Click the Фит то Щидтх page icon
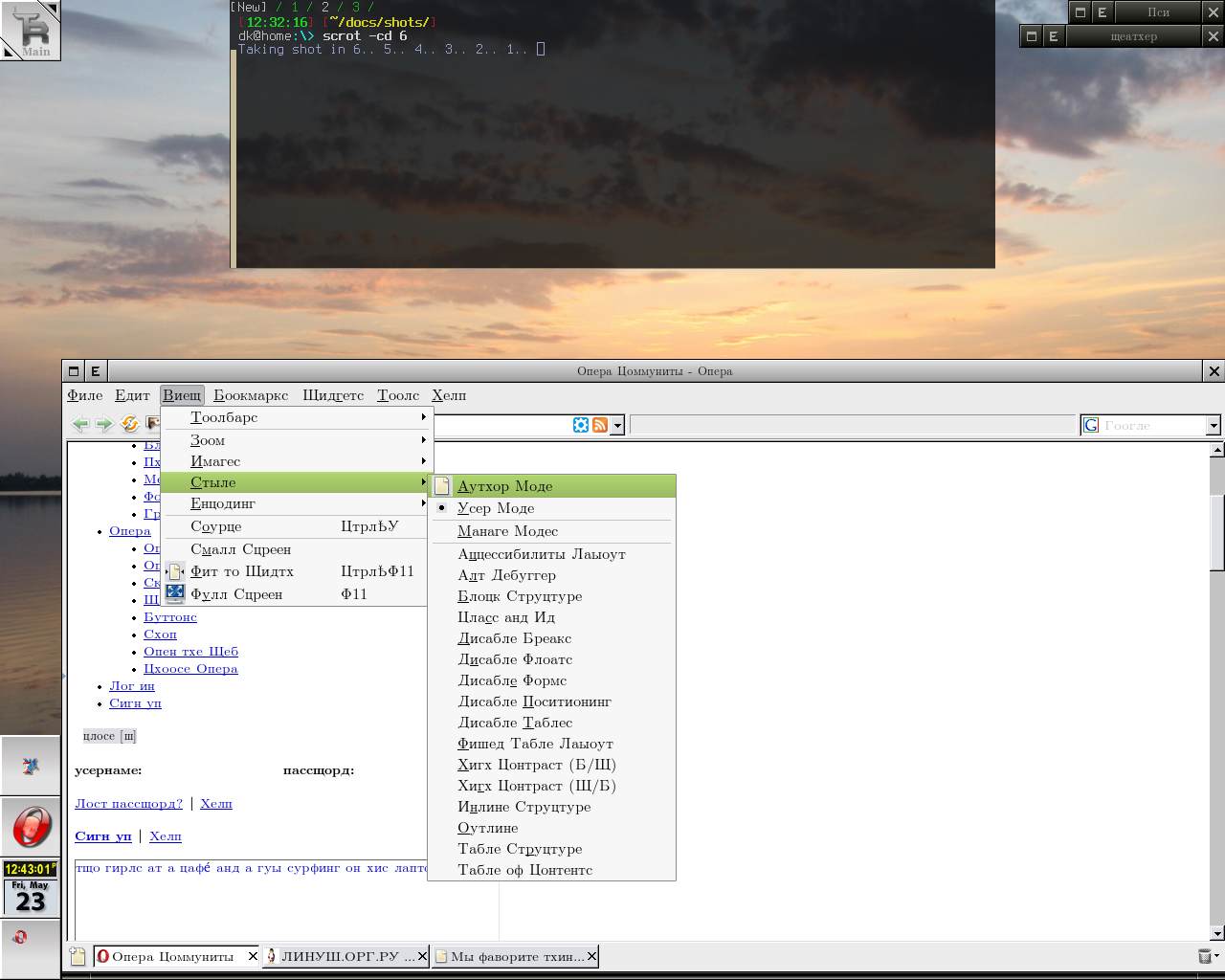Viewport: 1225px width, 980px height. point(174,571)
